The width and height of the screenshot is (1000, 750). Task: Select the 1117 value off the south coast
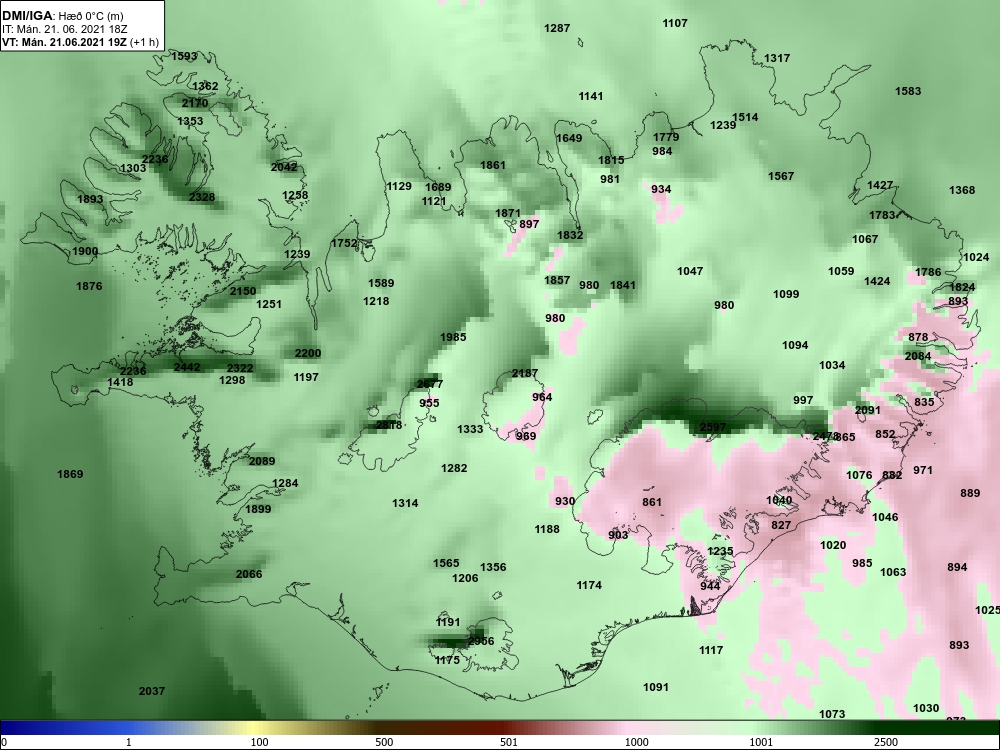(x=711, y=650)
